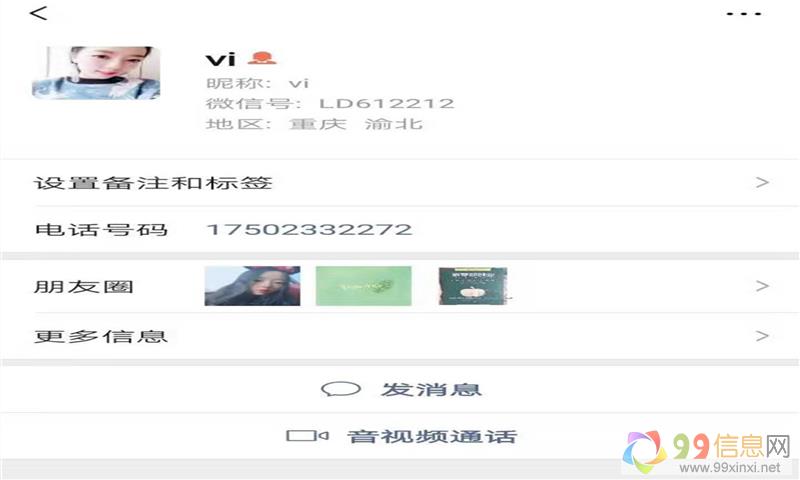Tap phone number 17502332272

pos(309,230)
